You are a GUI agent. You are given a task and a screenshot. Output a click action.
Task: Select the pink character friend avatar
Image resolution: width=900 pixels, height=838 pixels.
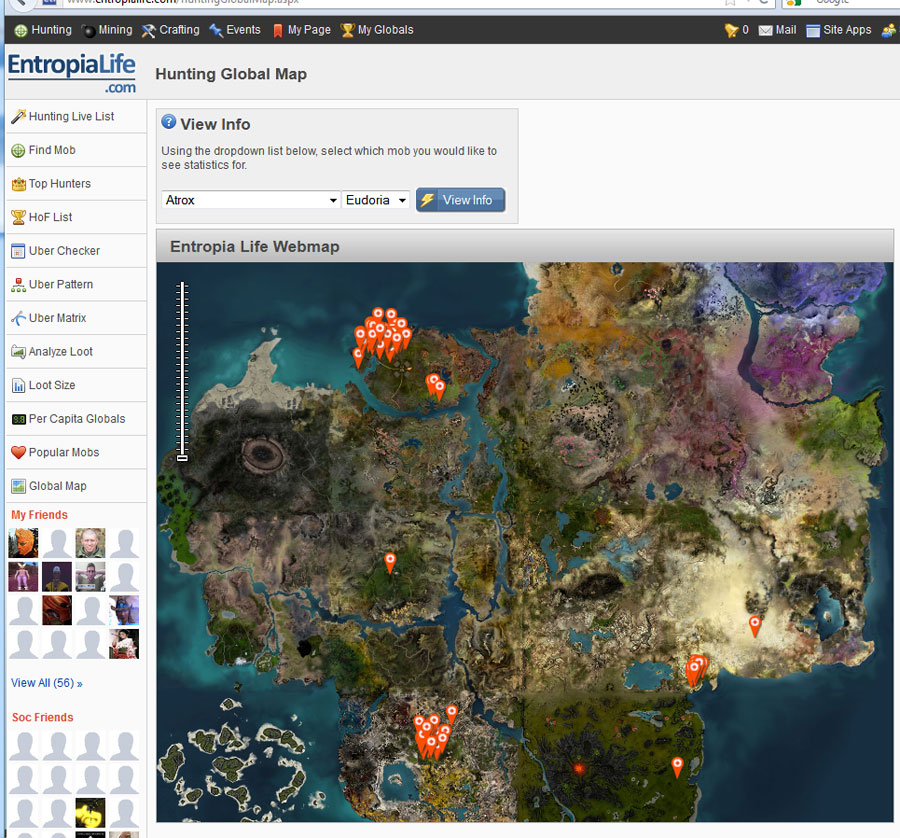pyautogui.click(x=24, y=577)
